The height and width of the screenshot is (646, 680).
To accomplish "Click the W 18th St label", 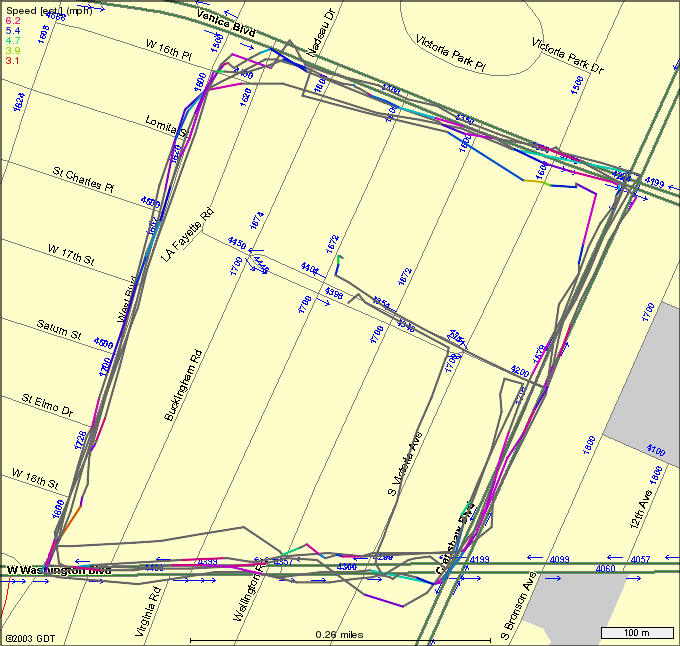I will 35,479.
